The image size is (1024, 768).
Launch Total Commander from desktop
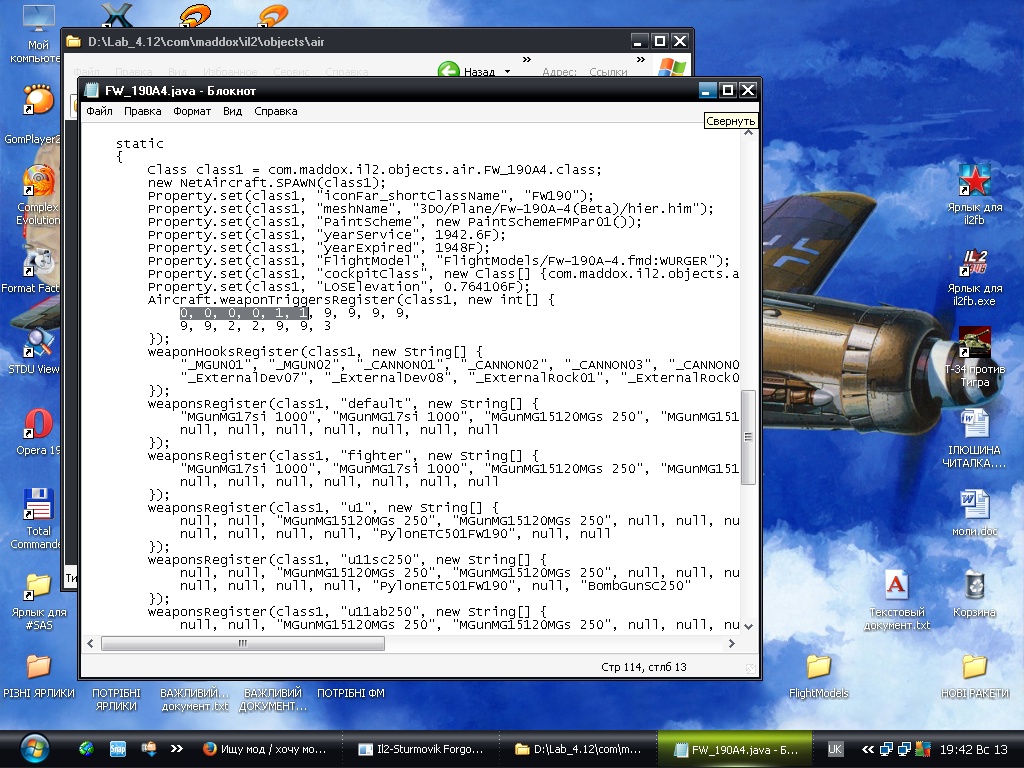click(x=37, y=507)
